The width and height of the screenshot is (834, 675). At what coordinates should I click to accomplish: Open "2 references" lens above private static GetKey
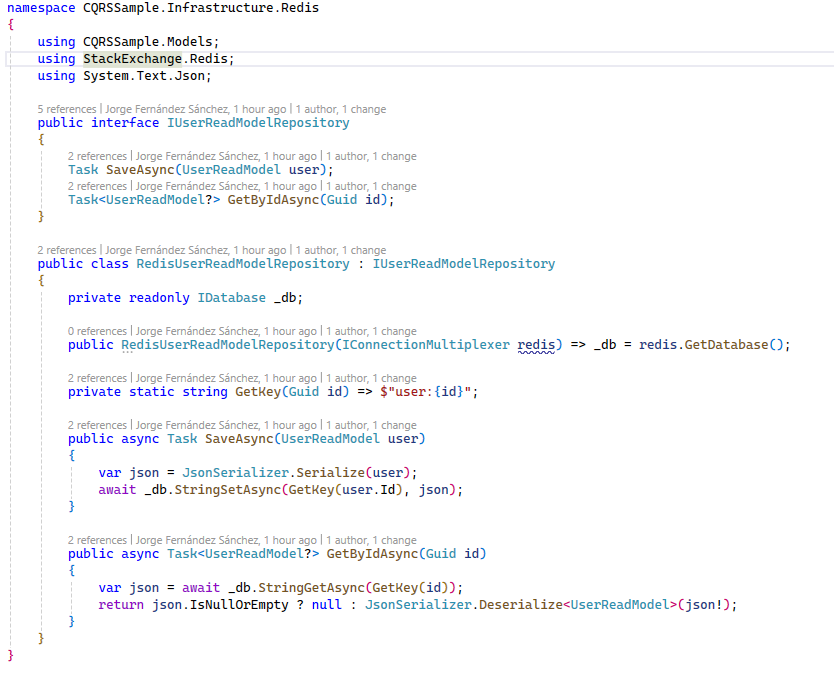97,378
